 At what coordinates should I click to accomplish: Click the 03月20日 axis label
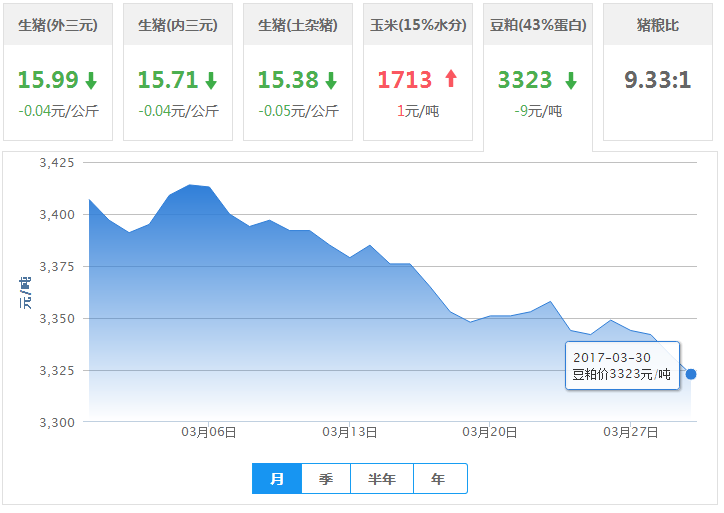coord(489,432)
